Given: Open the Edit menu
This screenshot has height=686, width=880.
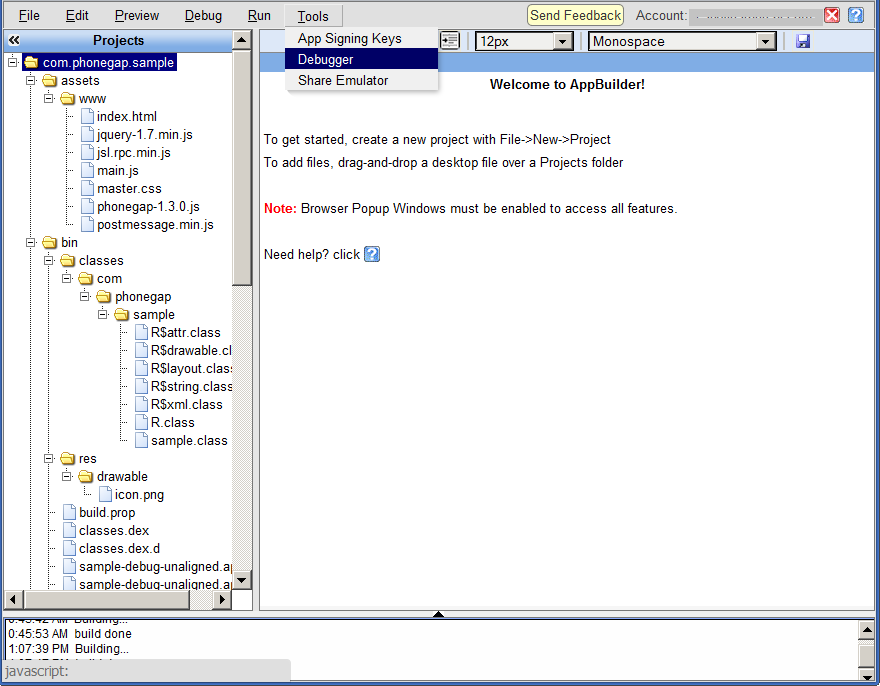Looking at the screenshot, I should point(77,16).
